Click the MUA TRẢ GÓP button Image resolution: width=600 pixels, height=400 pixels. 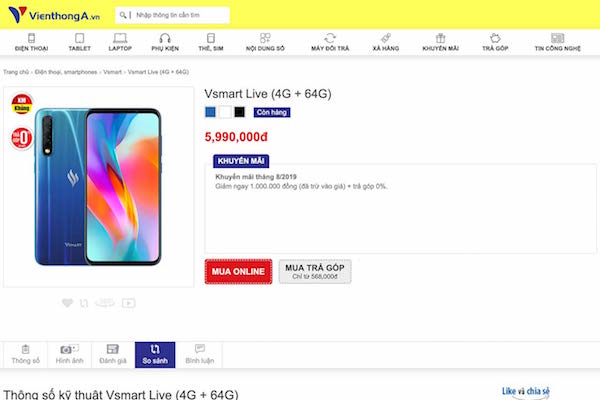coord(315,272)
